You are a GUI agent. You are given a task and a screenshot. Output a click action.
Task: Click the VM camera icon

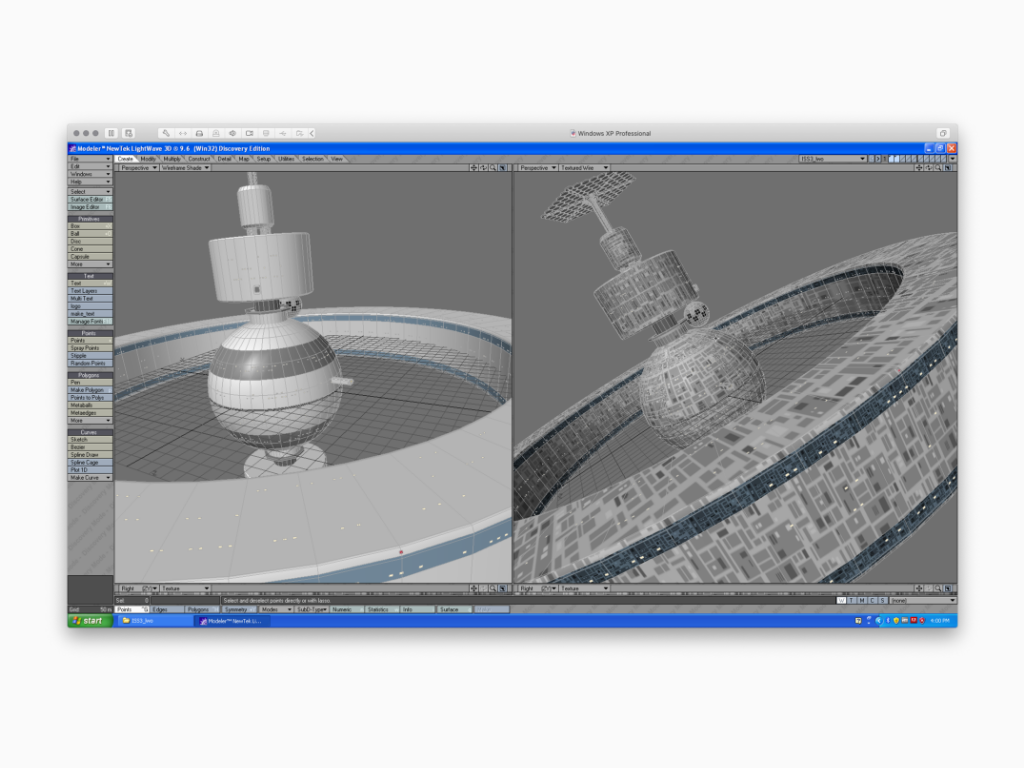point(249,133)
